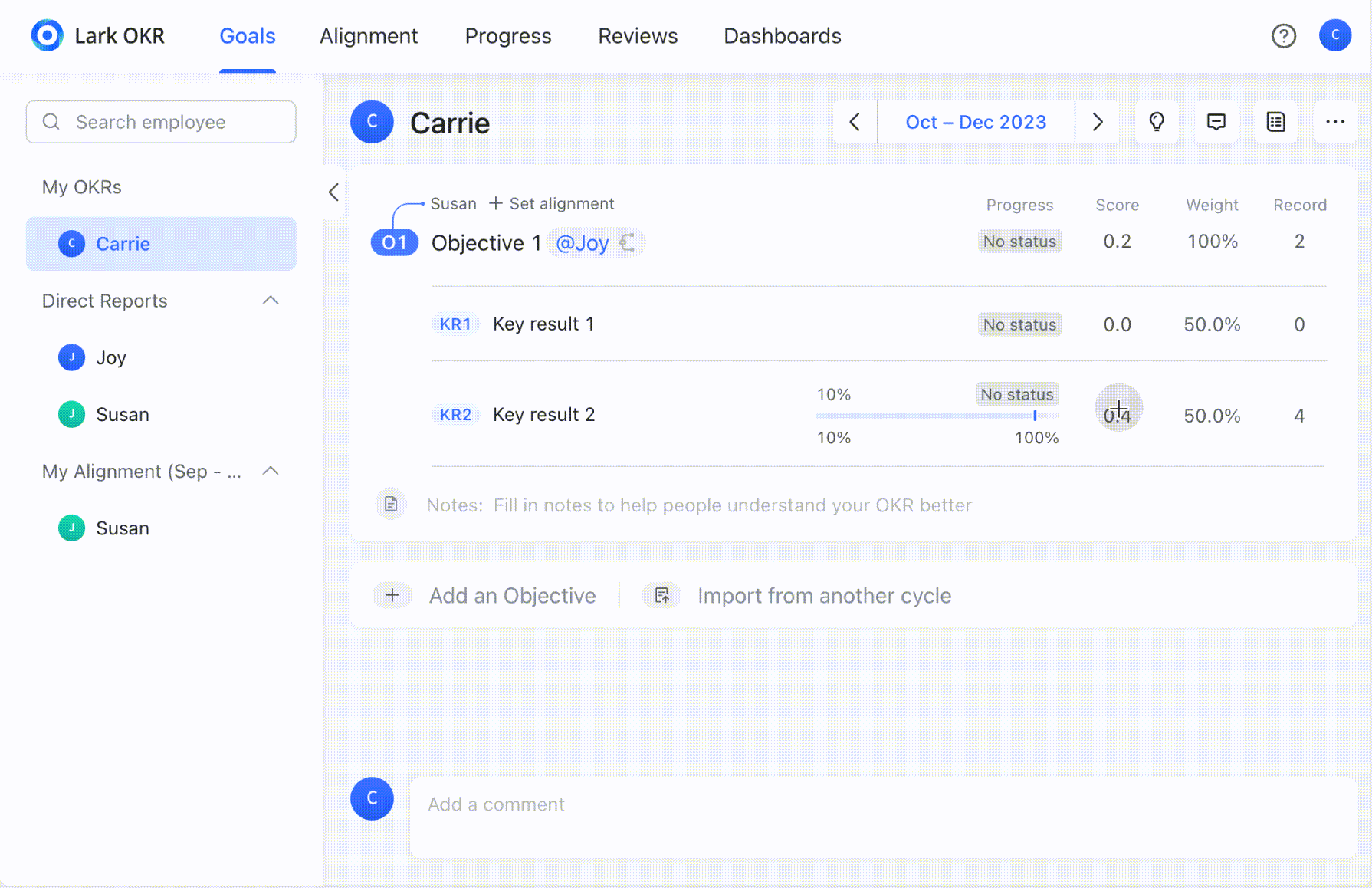This screenshot has height=888, width=1372.
Task: Click the KR1 badge
Action: click(x=455, y=324)
